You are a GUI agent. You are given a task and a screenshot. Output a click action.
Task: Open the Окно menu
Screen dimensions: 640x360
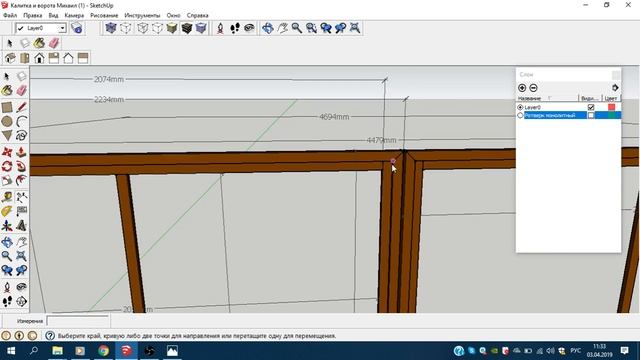[x=173, y=16]
